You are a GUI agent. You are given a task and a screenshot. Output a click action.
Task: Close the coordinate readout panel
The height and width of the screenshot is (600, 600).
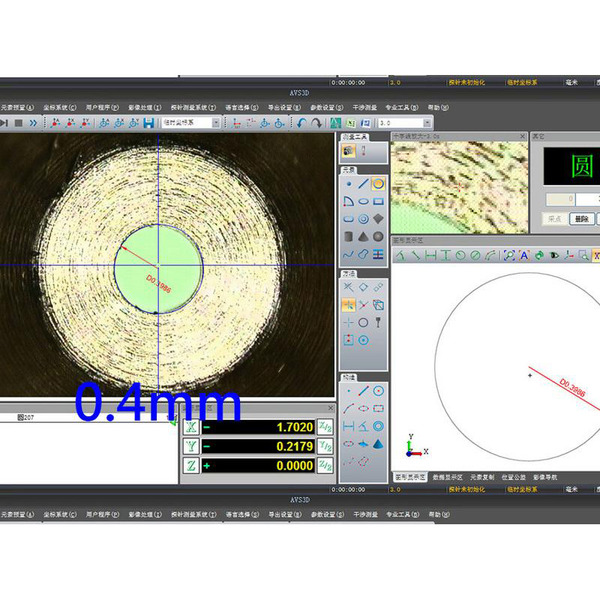(x=331, y=408)
